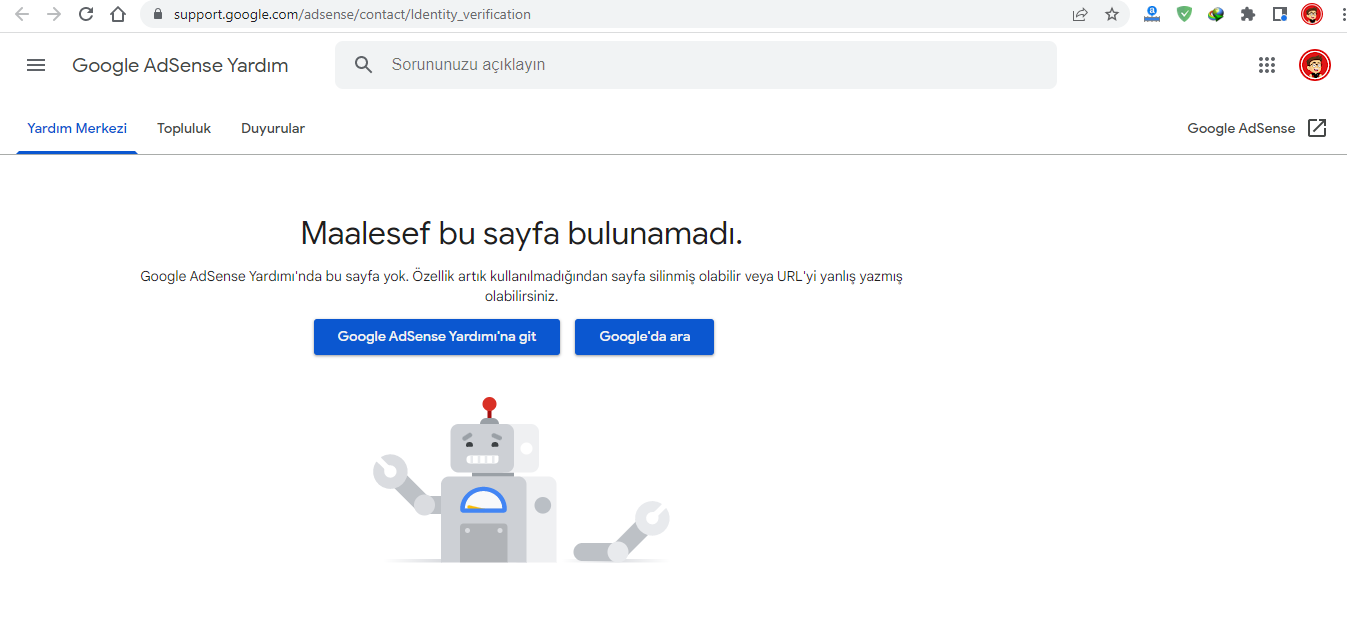Switch to the Topluluk tab
The height and width of the screenshot is (632, 1347).
coord(184,128)
